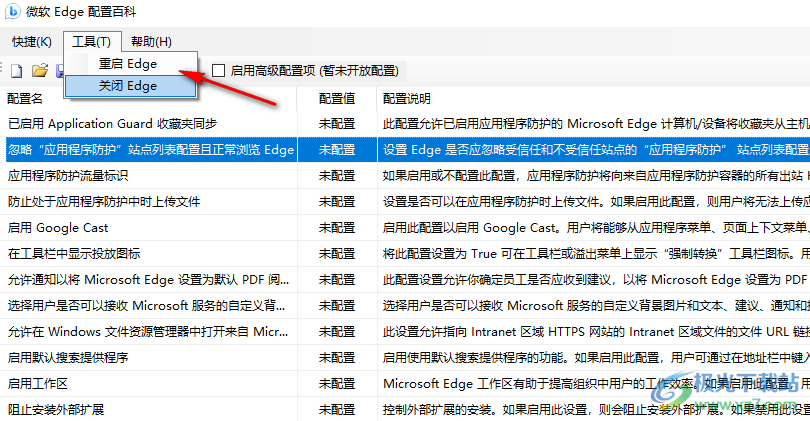810x421 pixels.
Task: Click 未配置 value in highlighted 忽略应用程序防护 row
Action: (x=337, y=150)
